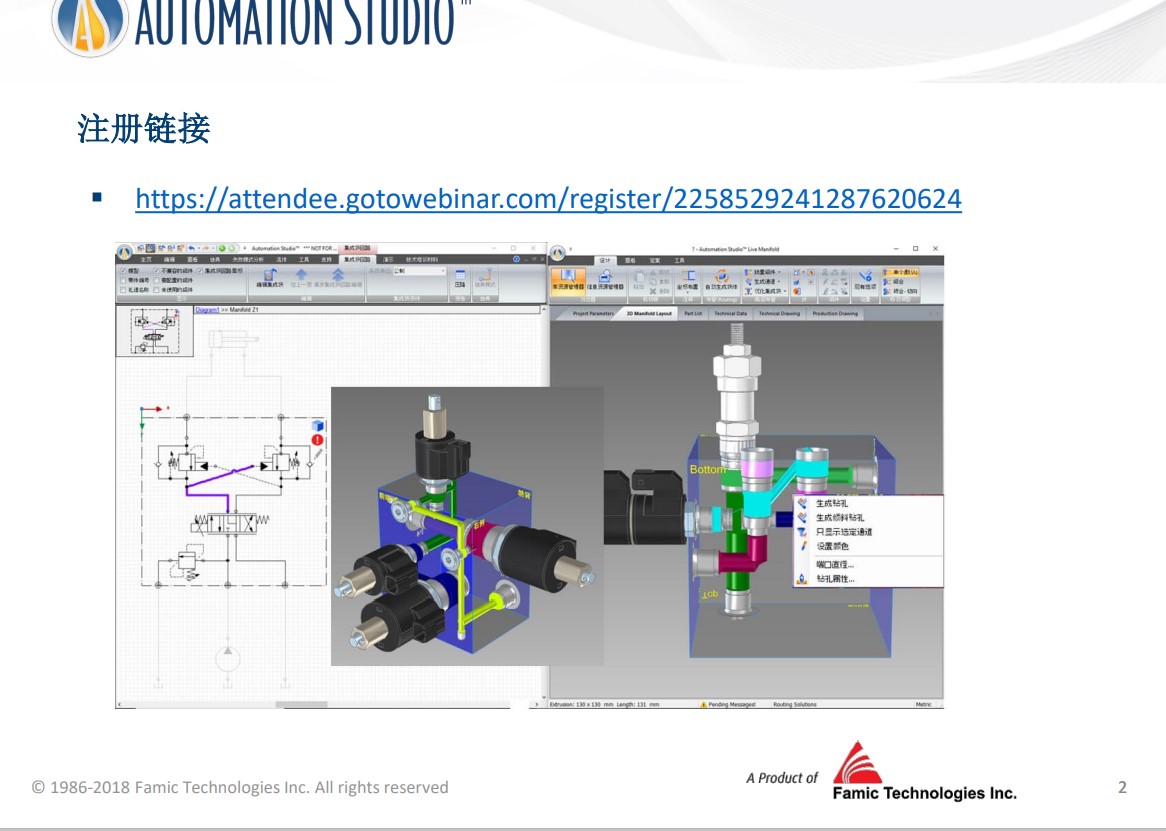1166x831 pixels.
Task: Click the "Manifold Z1" breadcrumb text
Action: [x=244, y=310]
